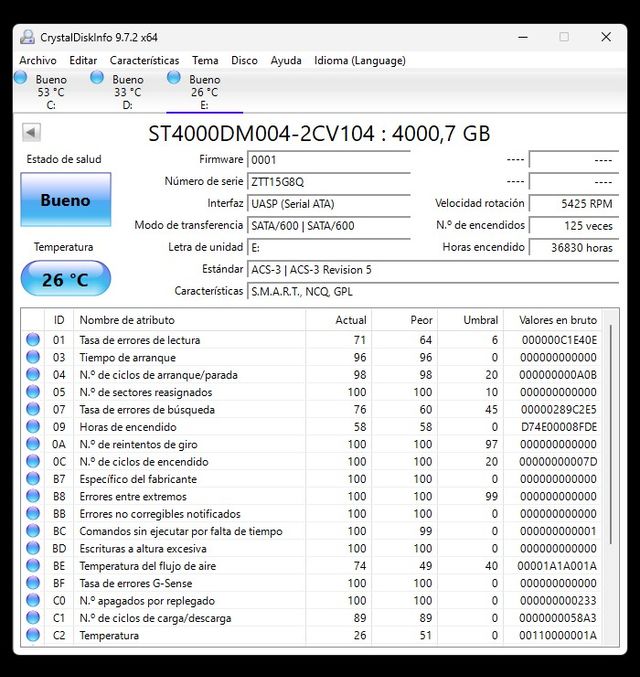Select the row Comandos sin ejecutar por falta de tiempo

pyautogui.click(x=311, y=531)
